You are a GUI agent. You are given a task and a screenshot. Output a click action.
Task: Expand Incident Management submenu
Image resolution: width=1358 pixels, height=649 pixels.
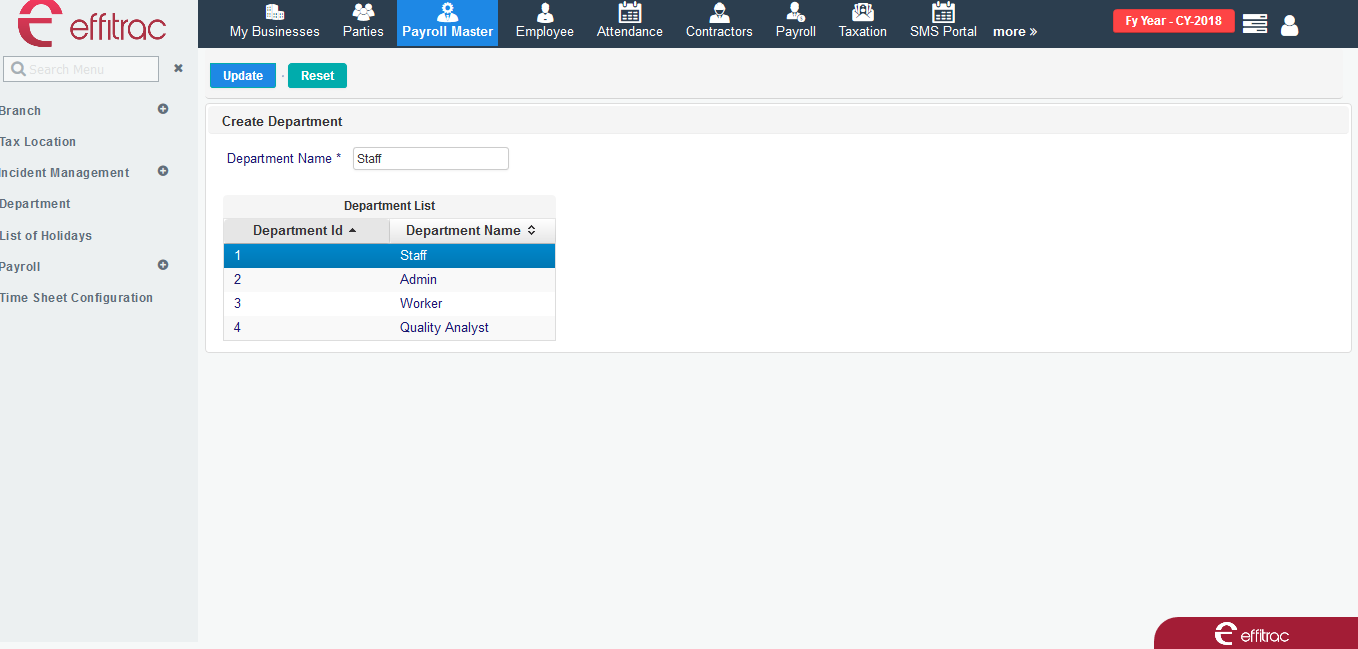tap(163, 171)
